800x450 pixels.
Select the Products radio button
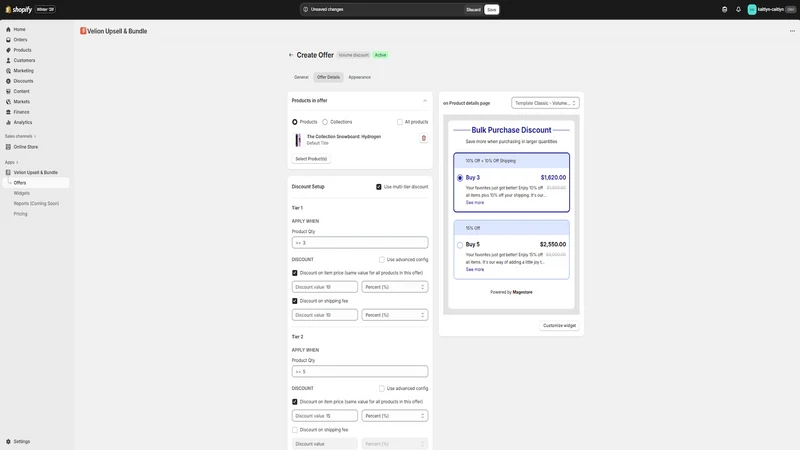(x=294, y=122)
